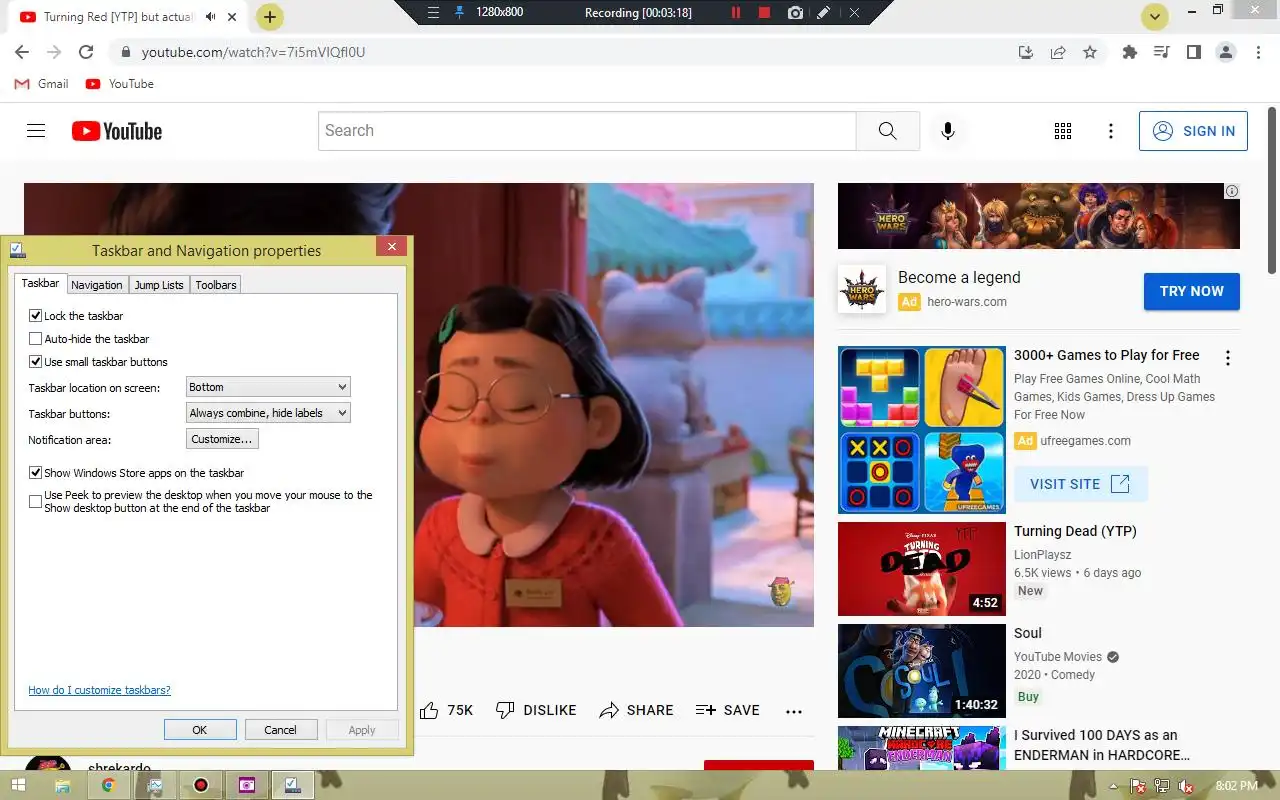Viewport: 1280px width, 800px height.
Task: Save the video to a playlist
Action: pyautogui.click(x=727, y=710)
